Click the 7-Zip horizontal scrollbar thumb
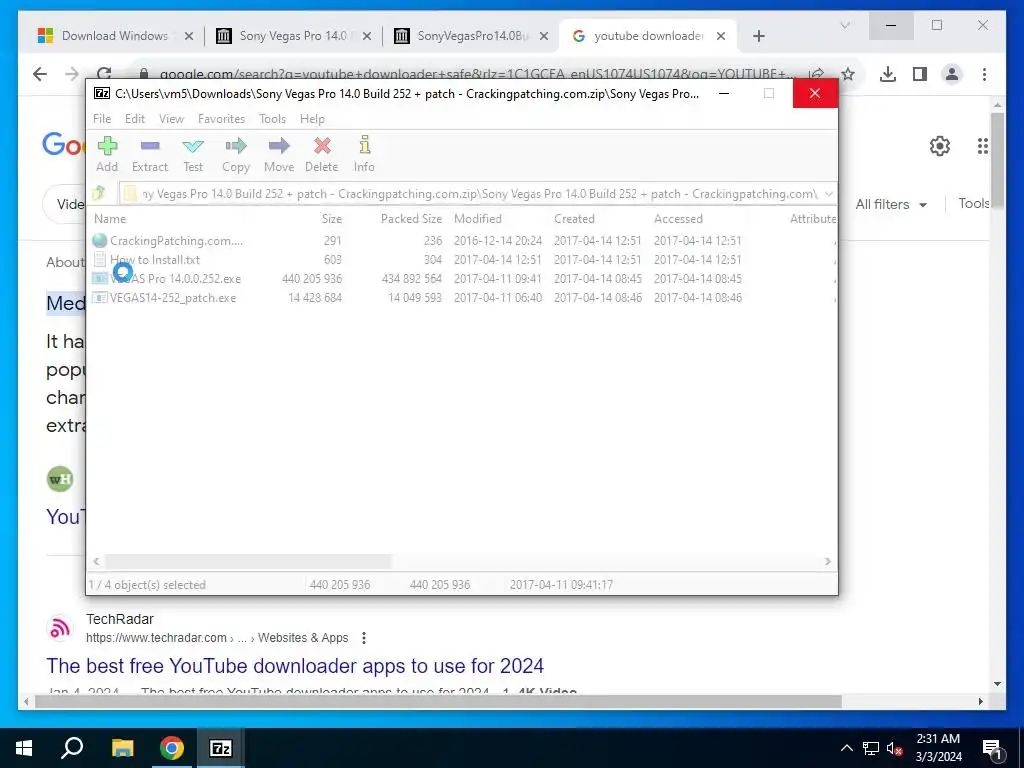 coord(248,562)
